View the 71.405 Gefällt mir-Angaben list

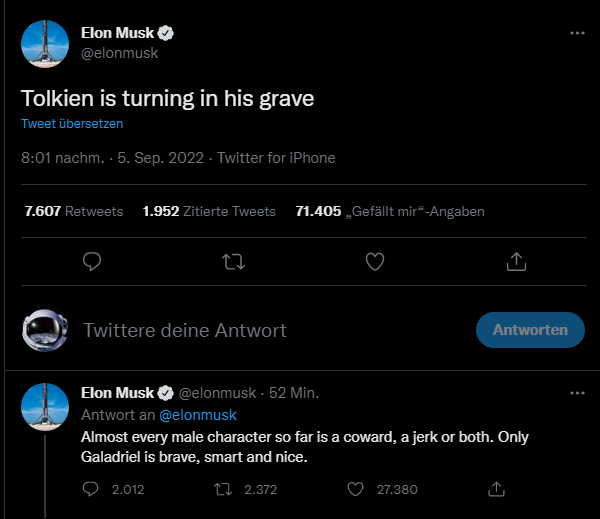coord(390,211)
